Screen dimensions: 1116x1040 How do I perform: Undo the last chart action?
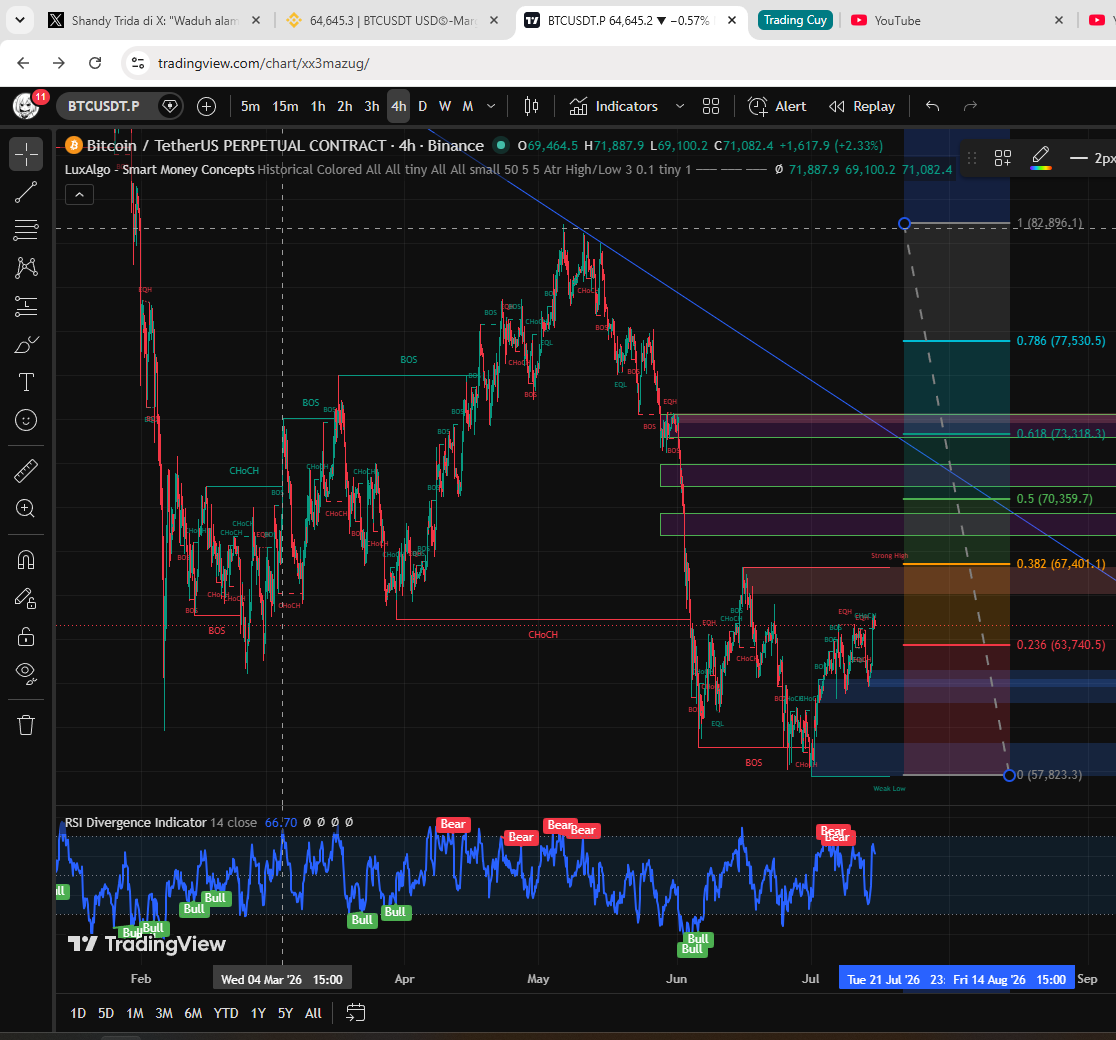(x=932, y=106)
